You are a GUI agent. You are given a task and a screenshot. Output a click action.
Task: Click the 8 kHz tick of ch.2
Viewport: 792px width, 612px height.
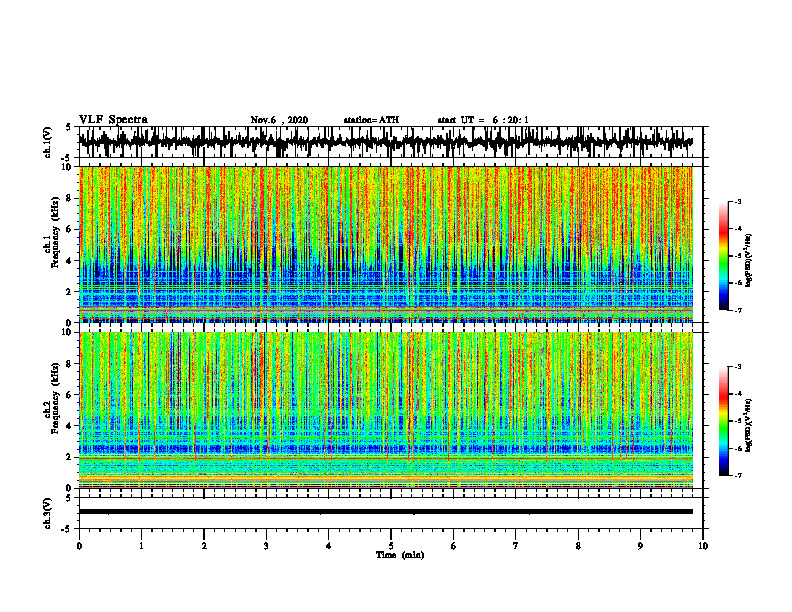point(71,364)
